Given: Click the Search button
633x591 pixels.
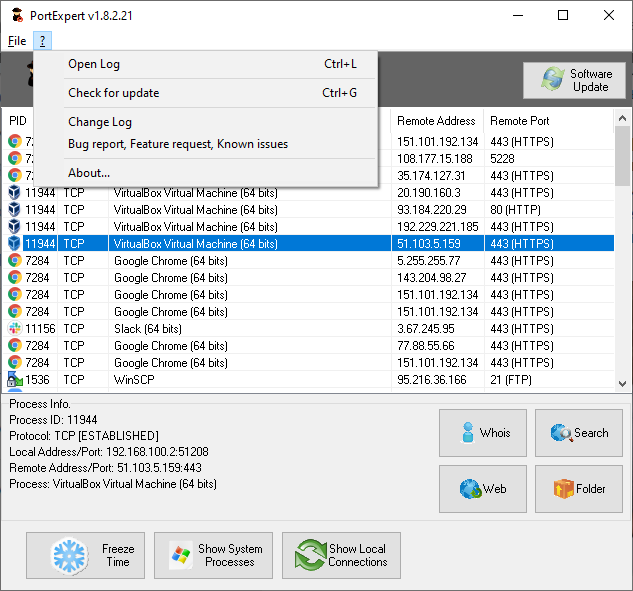Looking at the screenshot, I should [x=579, y=433].
